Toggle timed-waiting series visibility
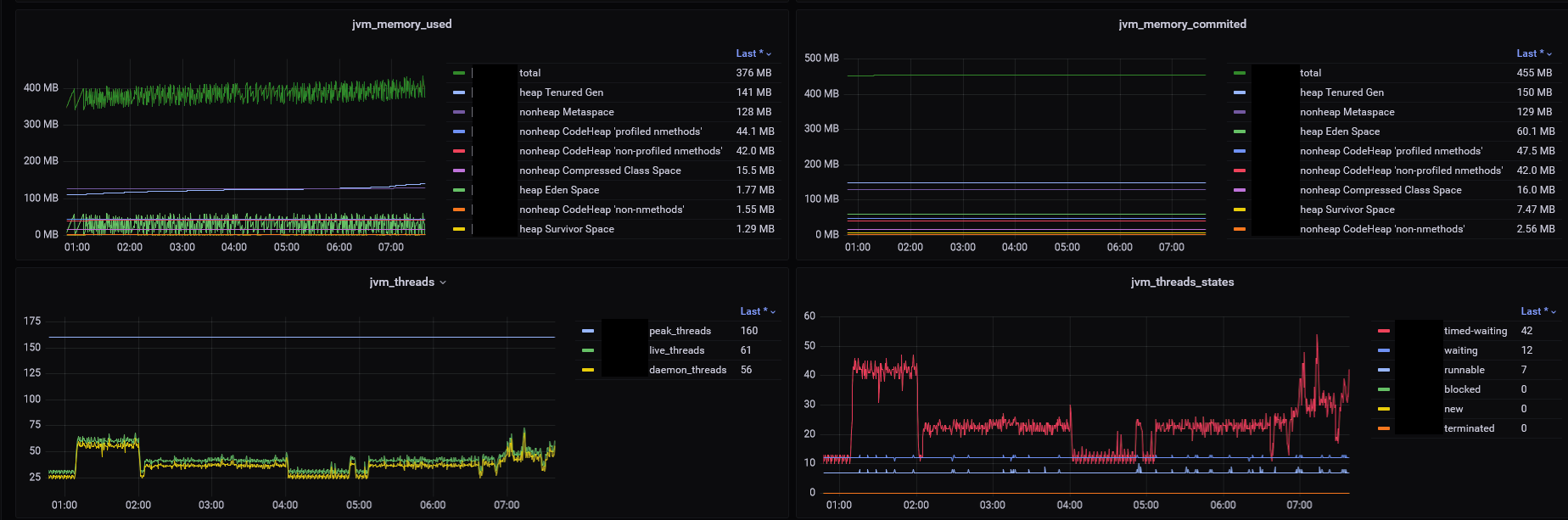1568x520 pixels. tap(1476, 331)
